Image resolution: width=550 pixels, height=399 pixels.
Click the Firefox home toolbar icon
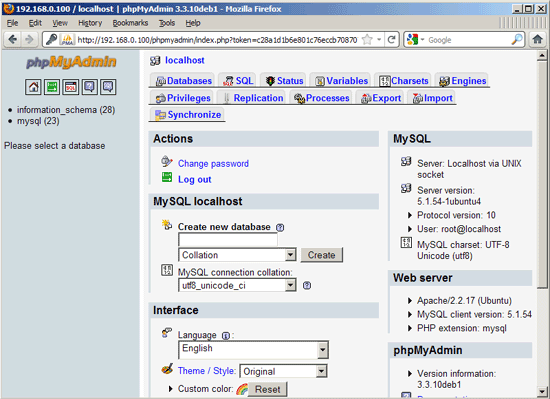[537, 39]
